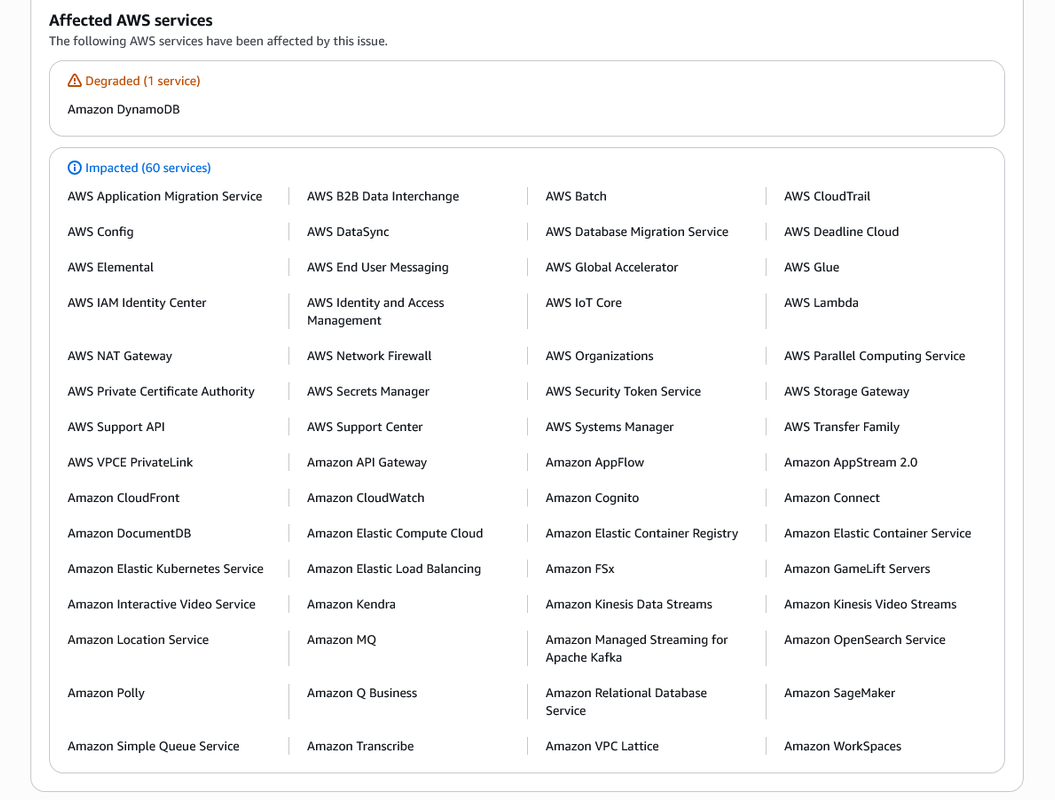The height and width of the screenshot is (800, 1055).
Task: Select AWS Secrets Manager
Action: 368,392
